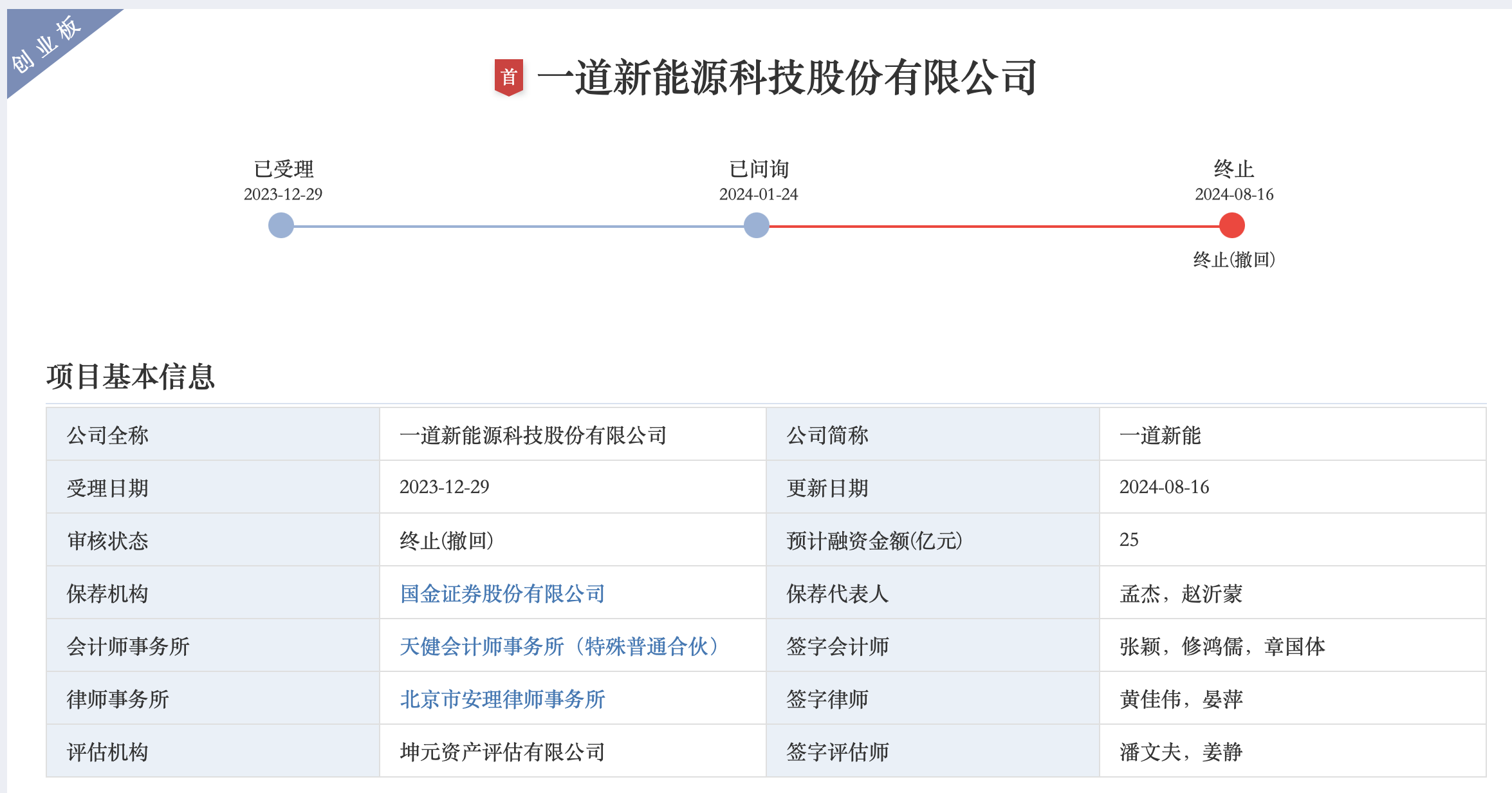This screenshot has height=793, width=1512.
Task: Click the 项目基本信息 section heading
Action: pyautogui.click(x=130, y=377)
